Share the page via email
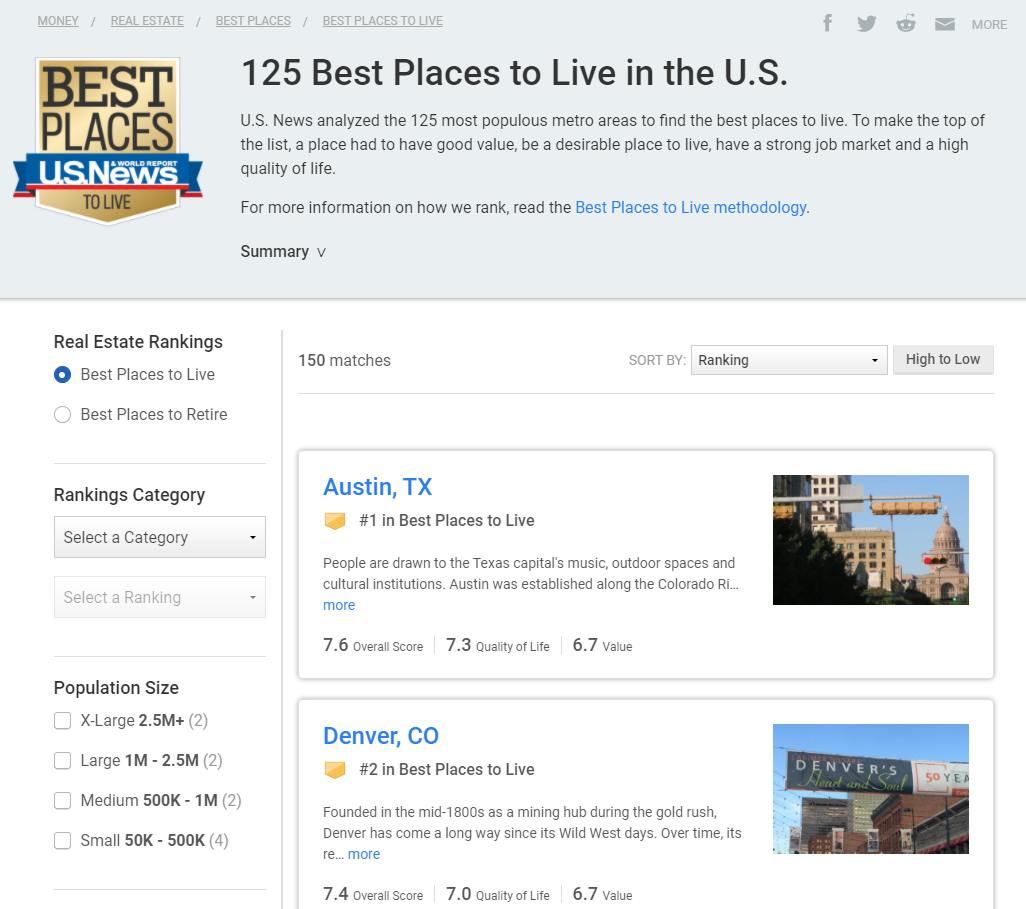Viewport: 1026px width, 909px height. 944,22
